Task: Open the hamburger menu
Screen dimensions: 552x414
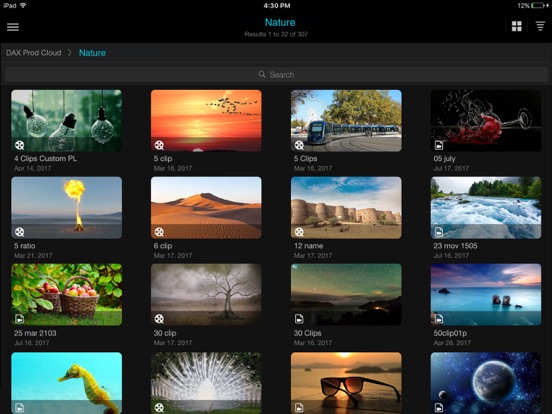Action: [13, 27]
